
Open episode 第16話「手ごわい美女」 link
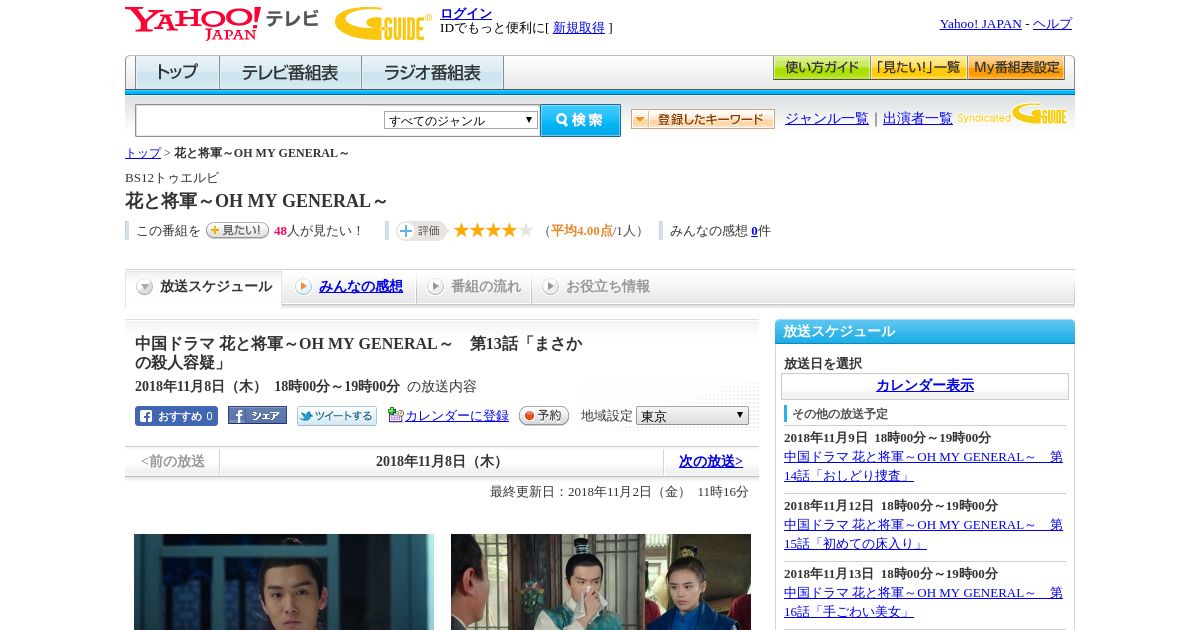click(923, 601)
